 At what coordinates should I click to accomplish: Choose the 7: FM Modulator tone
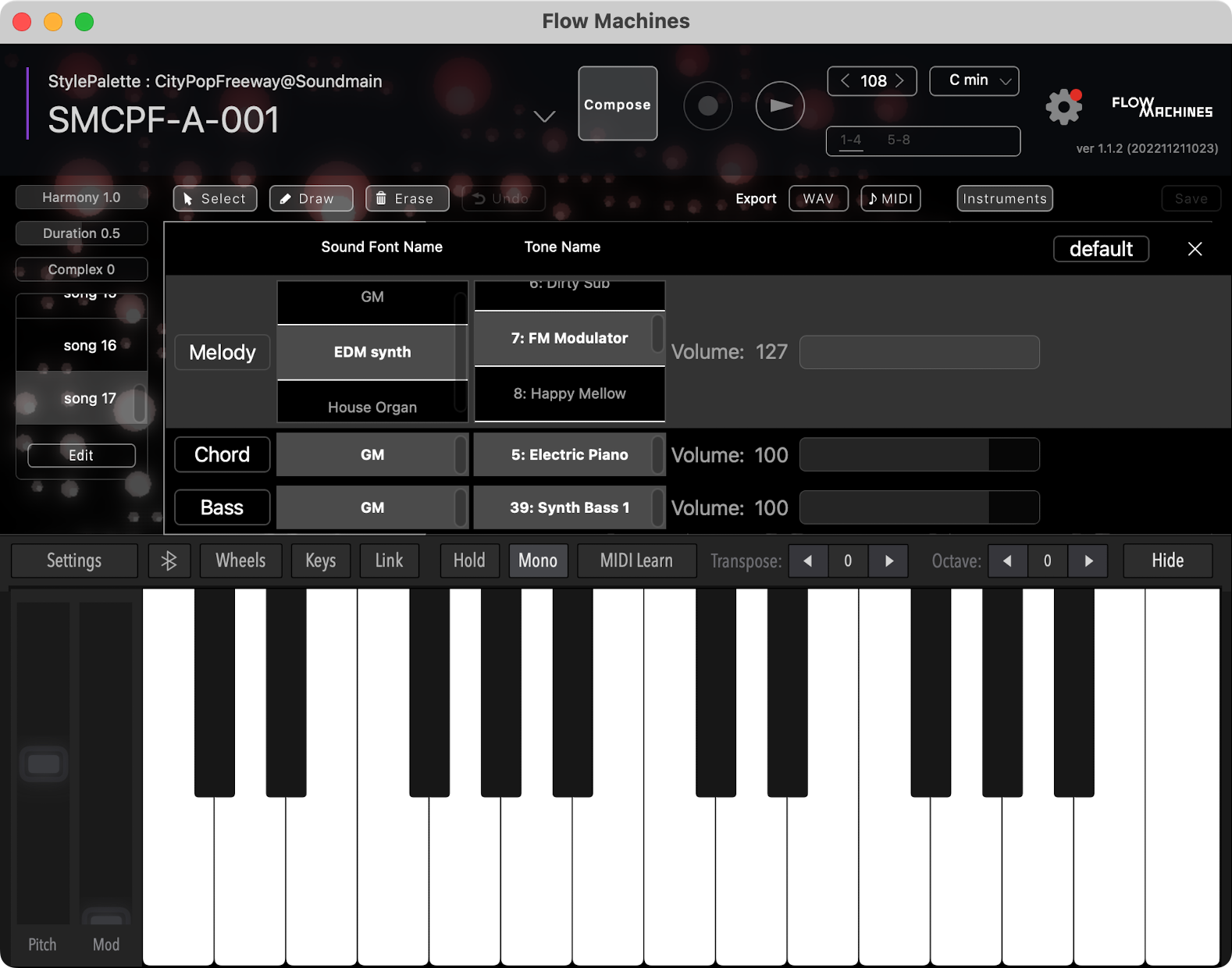pyautogui.click(x=570, y=338)
